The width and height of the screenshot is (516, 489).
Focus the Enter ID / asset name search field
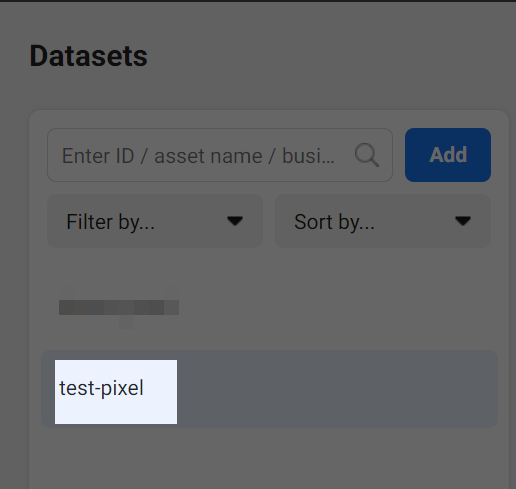click(x=220, y=155)
